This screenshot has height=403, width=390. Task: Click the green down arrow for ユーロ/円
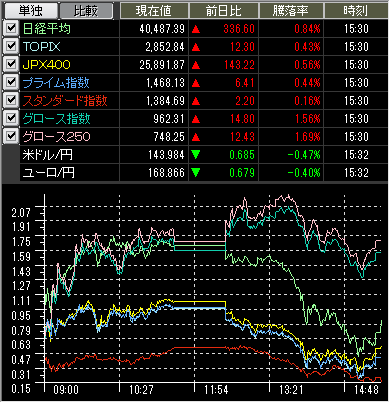click(196, 173)
